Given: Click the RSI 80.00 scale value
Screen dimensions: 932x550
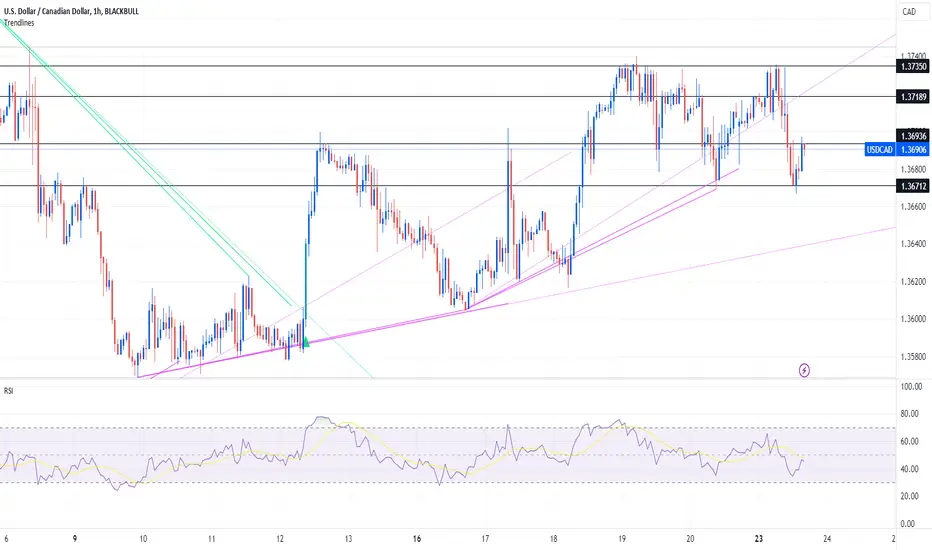Looking at the screenshot, I should coord(909,414).
